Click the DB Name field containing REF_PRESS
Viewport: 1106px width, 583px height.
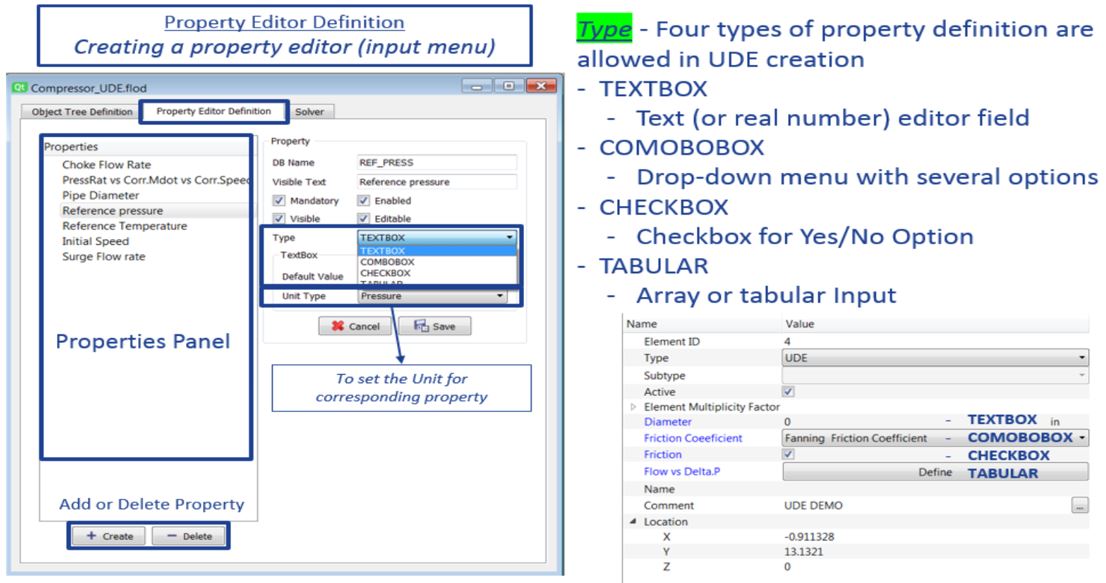point(436,163)
